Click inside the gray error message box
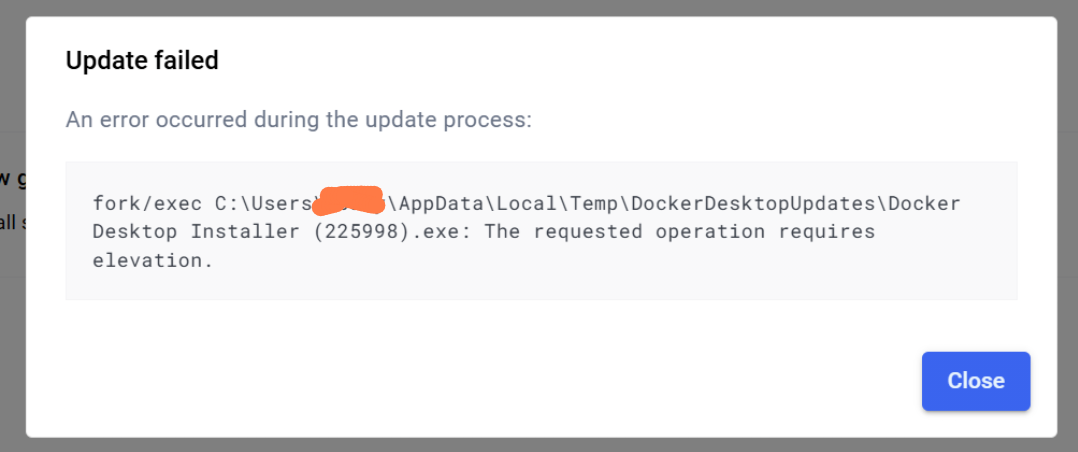Image resolution: width=1078 pixels, height=452 pixels. tap(541, 230)
